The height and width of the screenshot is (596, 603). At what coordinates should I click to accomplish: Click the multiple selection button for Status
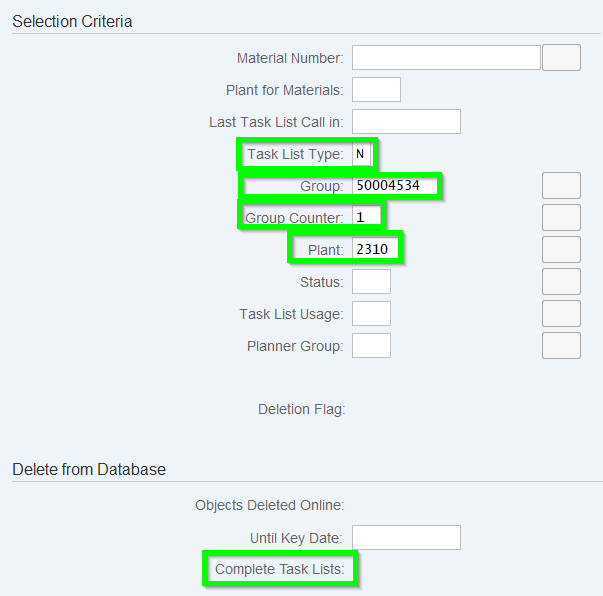pyautogui.click(x=561, y=282)
